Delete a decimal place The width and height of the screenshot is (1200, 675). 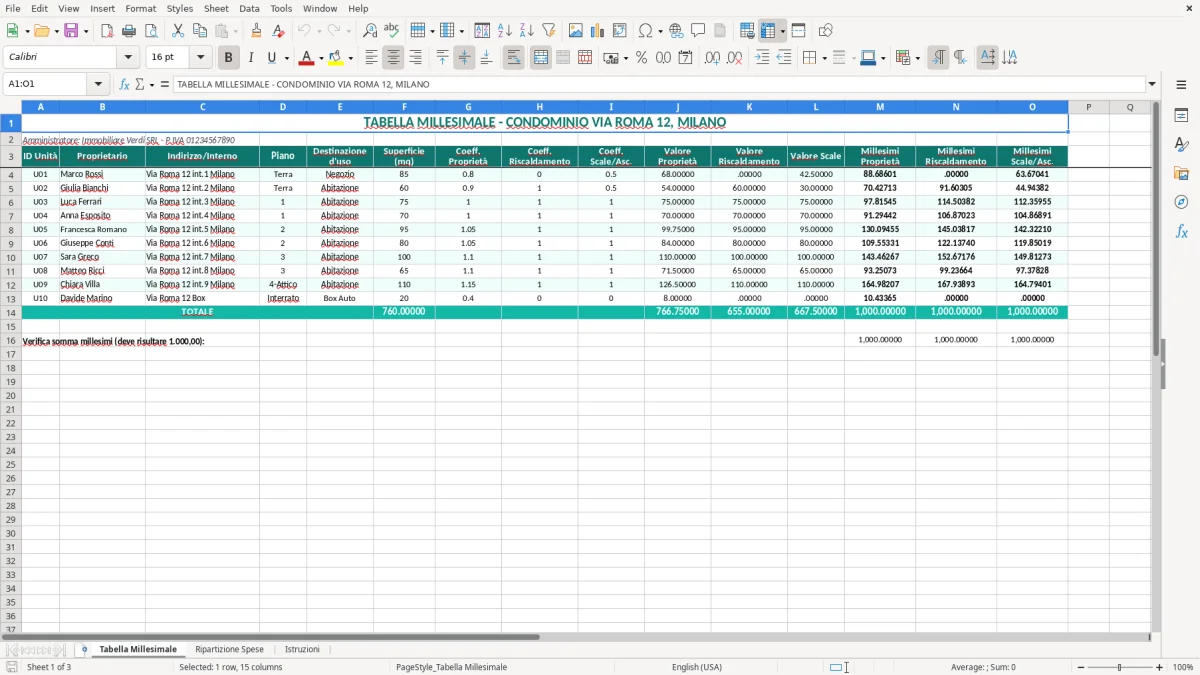tap(734, 58)
